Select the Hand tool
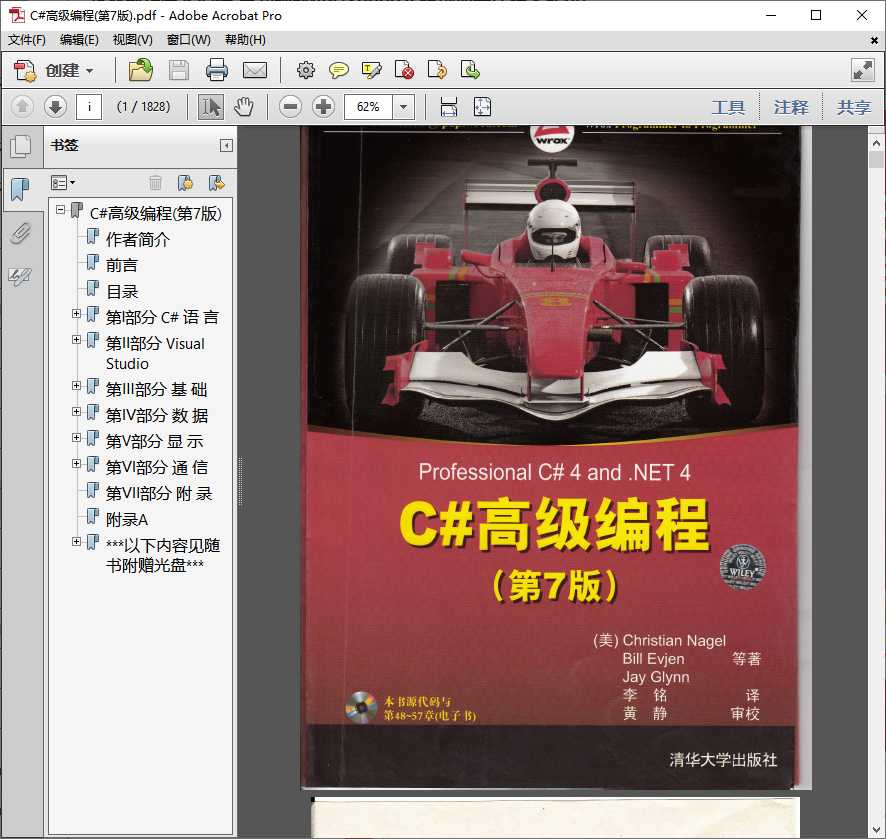The height and width of the screenshot is (839, 886). (x=243, y=107)
